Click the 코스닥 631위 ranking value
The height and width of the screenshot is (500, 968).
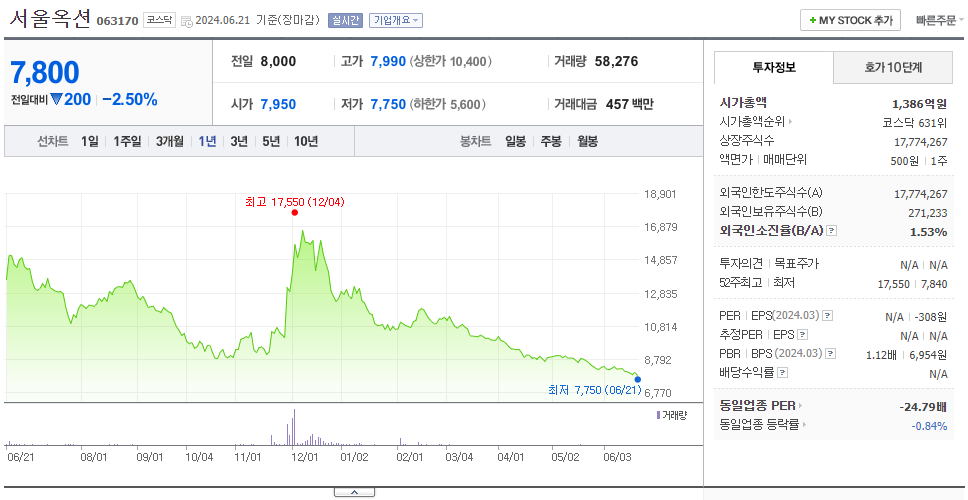click(915, 122)
